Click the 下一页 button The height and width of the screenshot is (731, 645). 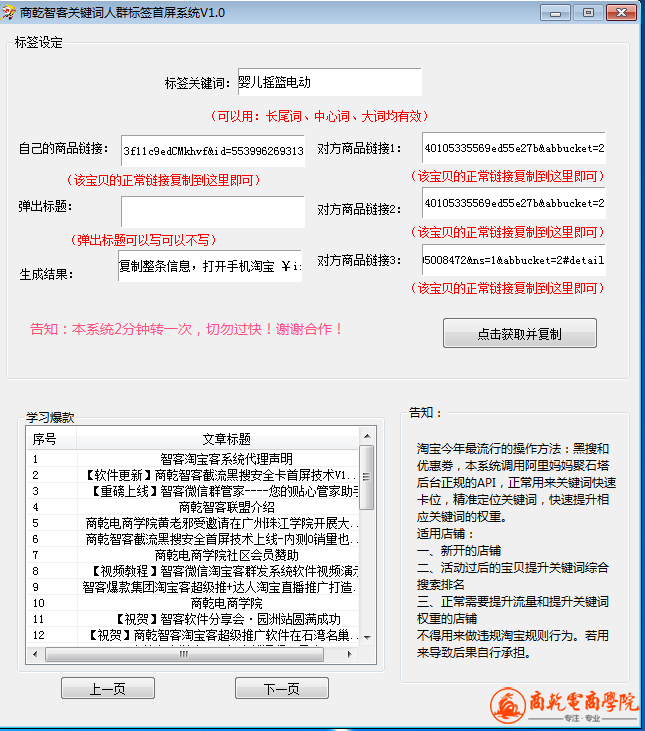pos(282,689)
